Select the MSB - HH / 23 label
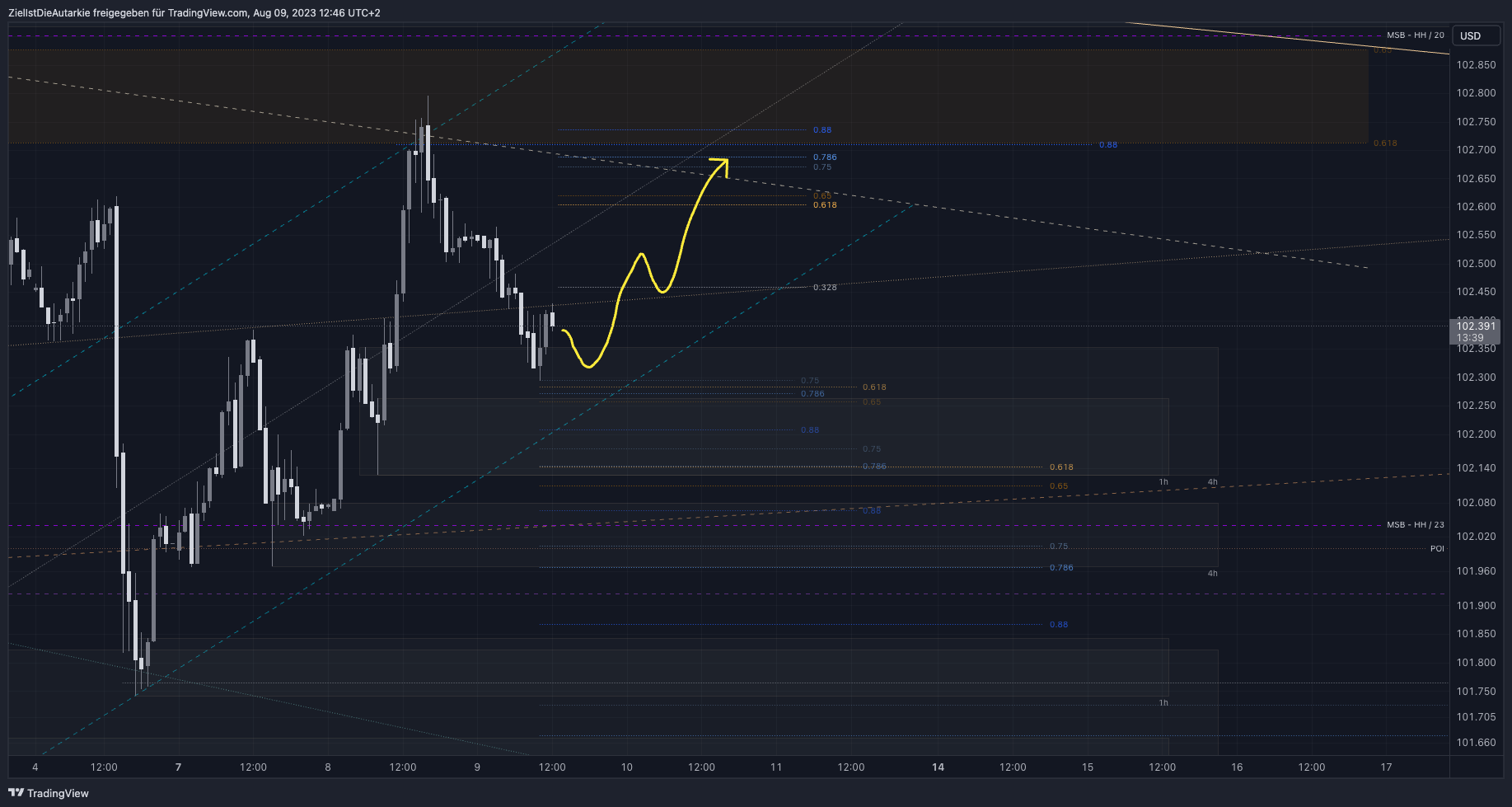This screenshot has width=1512, height=807. click(x=1415, y=525)
